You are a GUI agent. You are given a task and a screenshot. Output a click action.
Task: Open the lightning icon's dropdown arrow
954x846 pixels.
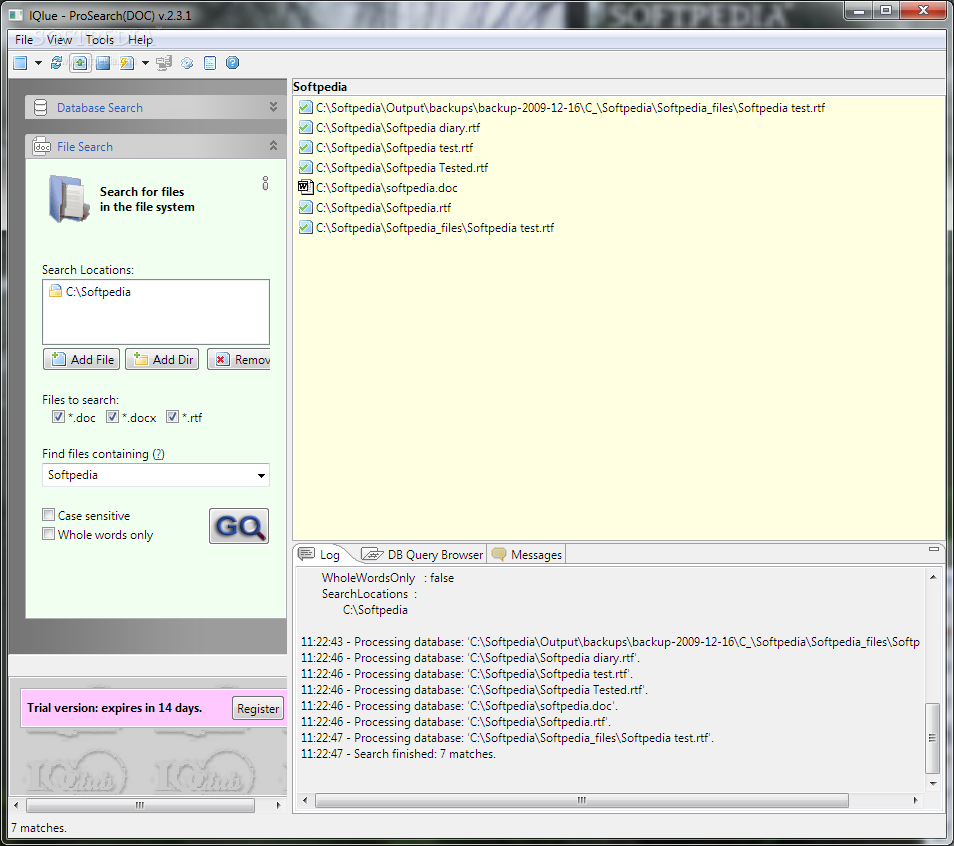(x=145, y=63)
